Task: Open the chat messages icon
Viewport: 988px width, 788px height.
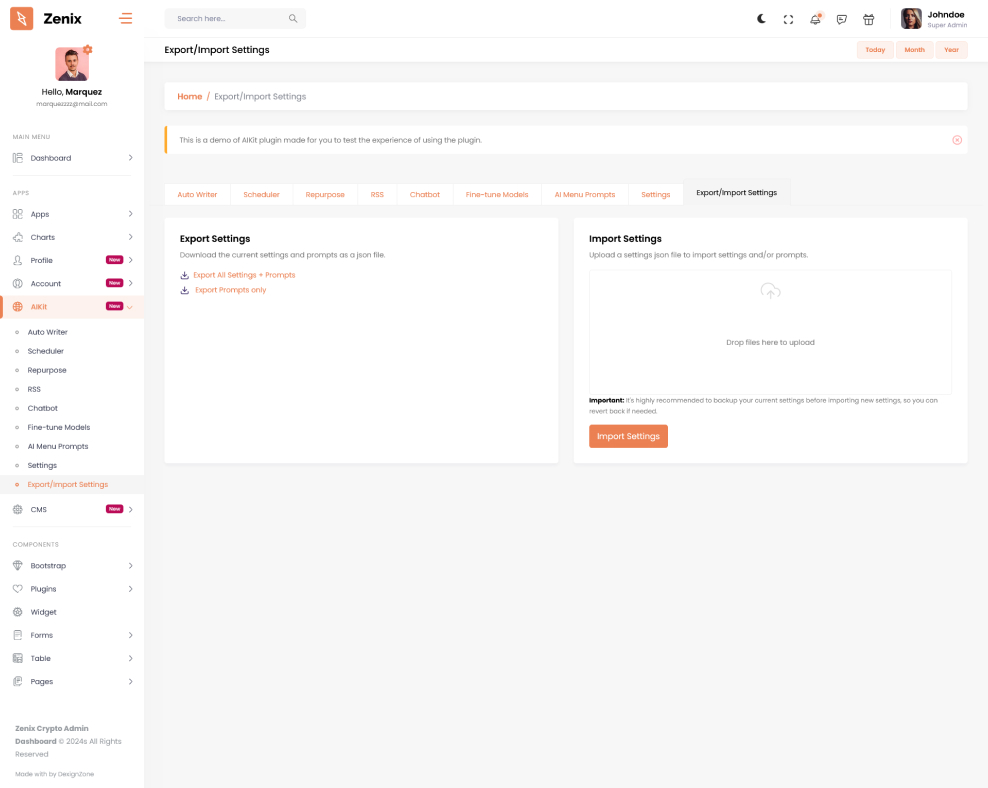Action: 842,19
